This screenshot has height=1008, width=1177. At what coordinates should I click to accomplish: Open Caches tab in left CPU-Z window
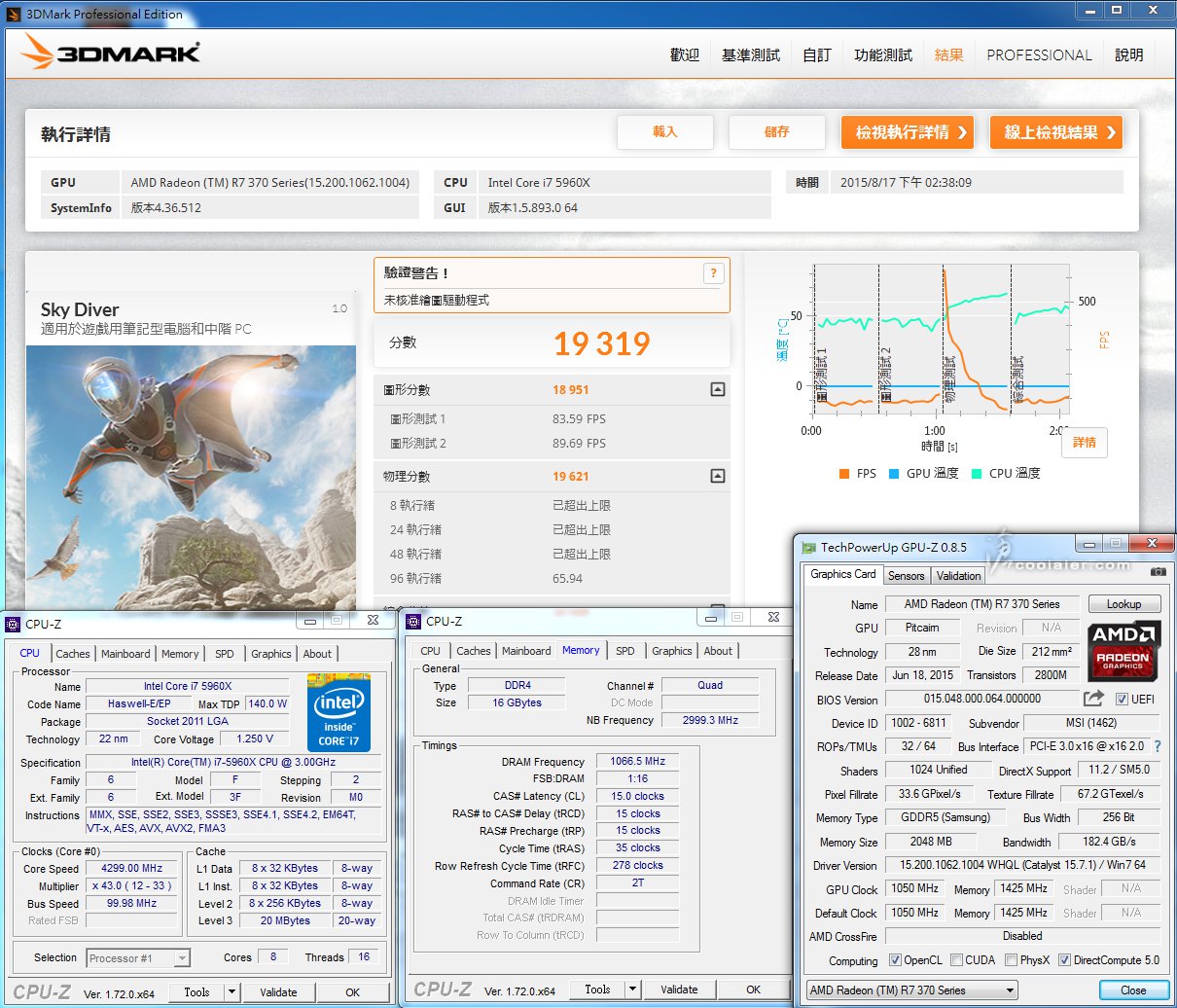pos(73,654)
